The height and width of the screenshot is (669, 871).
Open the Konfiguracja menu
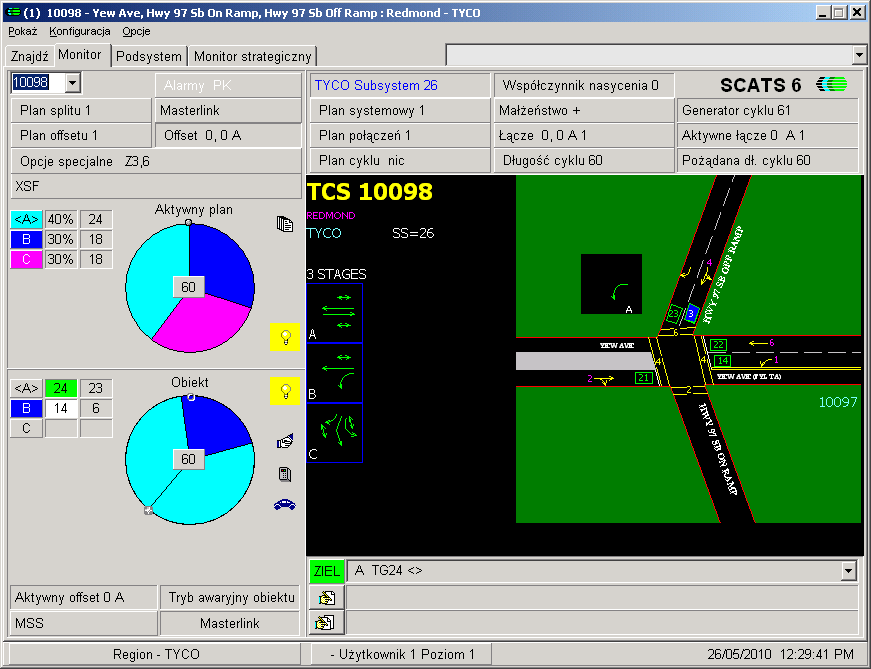pos(79,31)
